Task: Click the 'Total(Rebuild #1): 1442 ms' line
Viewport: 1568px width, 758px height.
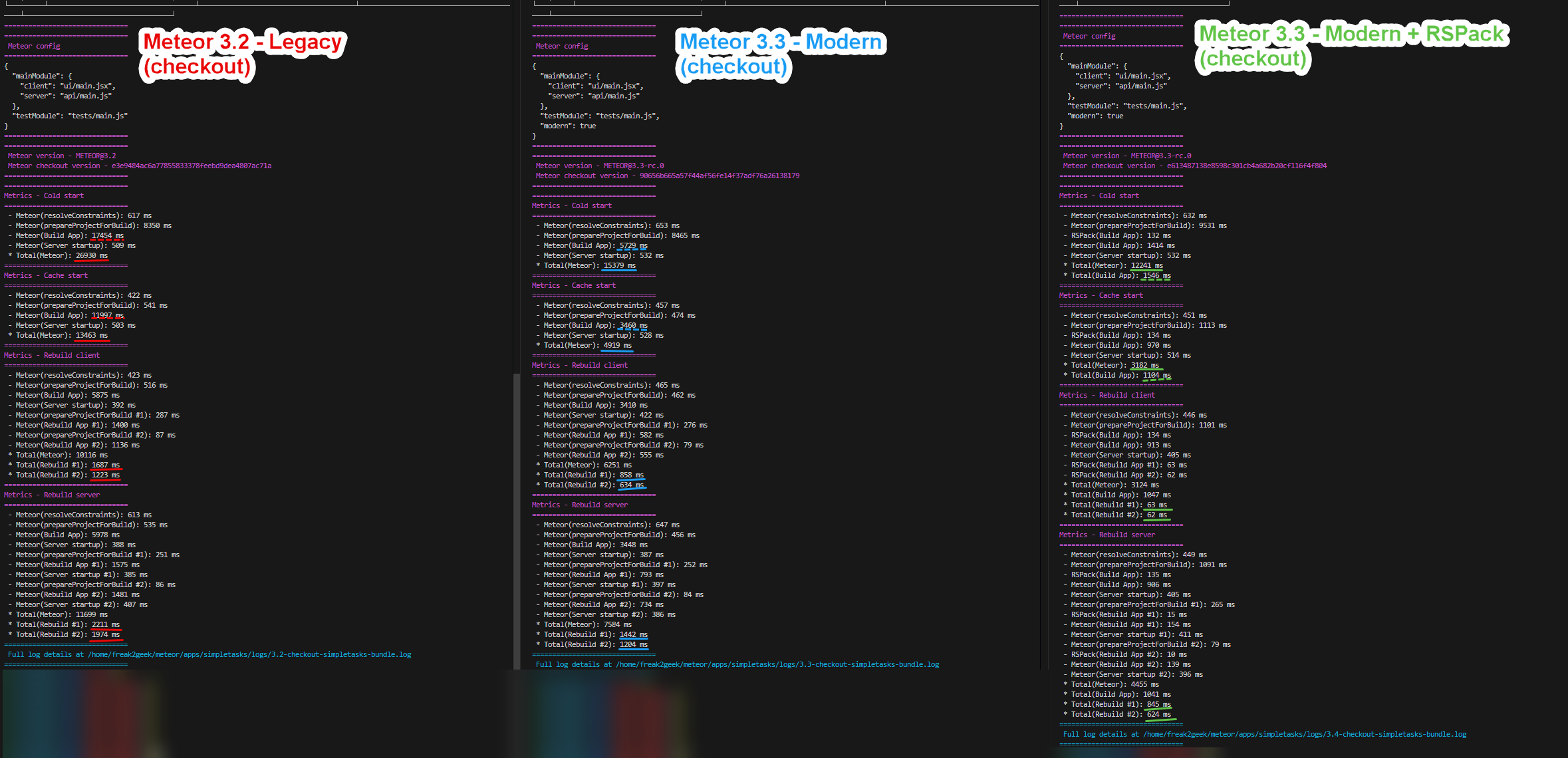Action: (x=592, y=634)
